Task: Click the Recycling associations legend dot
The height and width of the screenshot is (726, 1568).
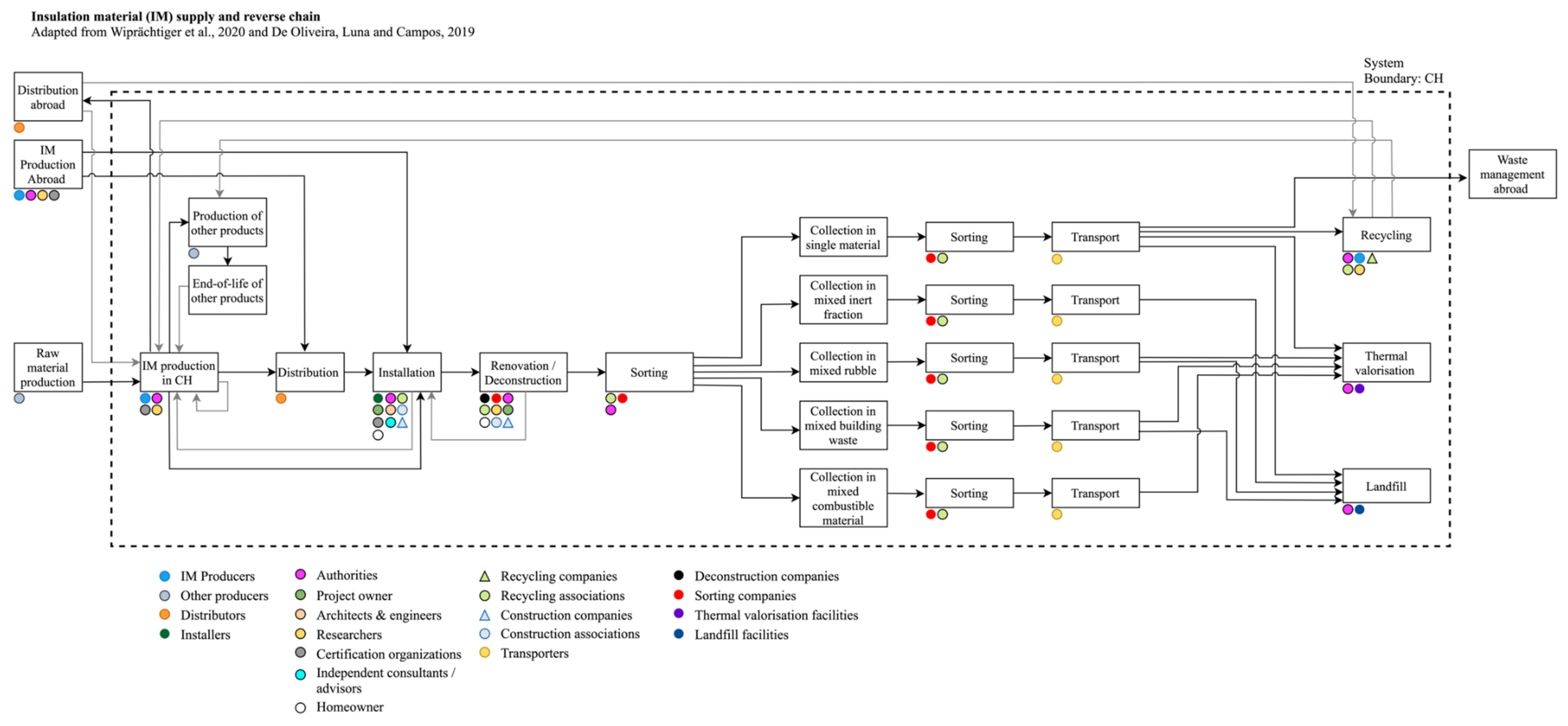Action: 484,595
